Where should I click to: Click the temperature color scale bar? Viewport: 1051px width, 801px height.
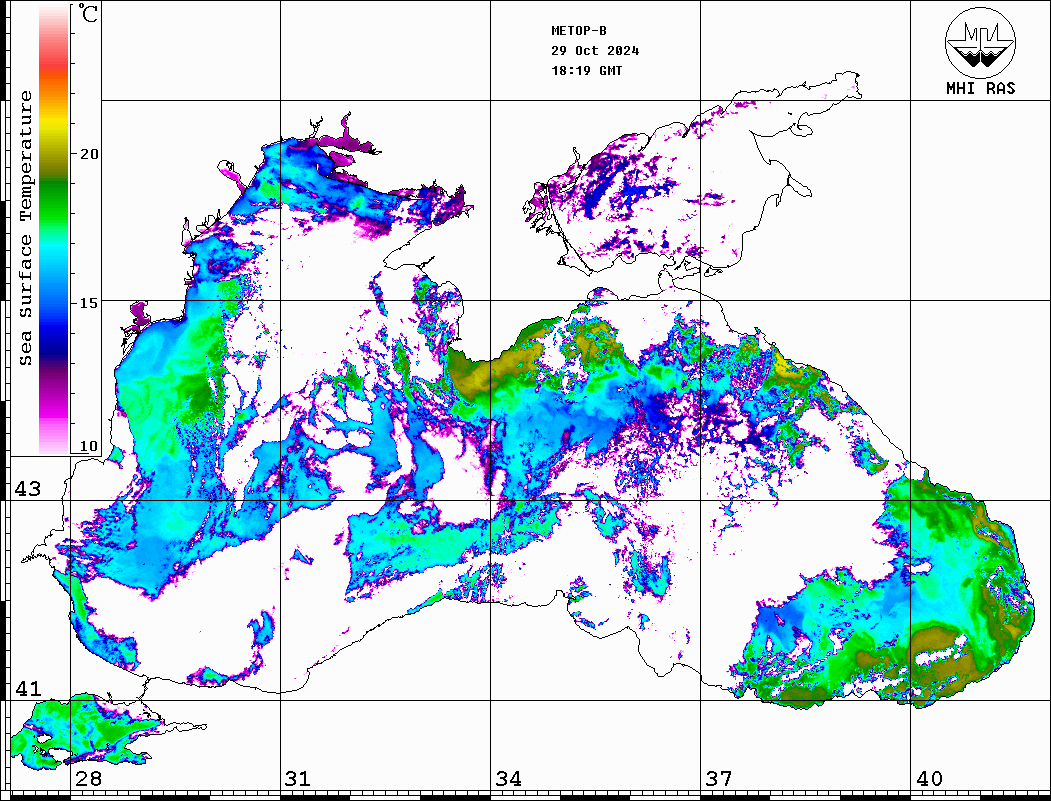click(54, 230)
